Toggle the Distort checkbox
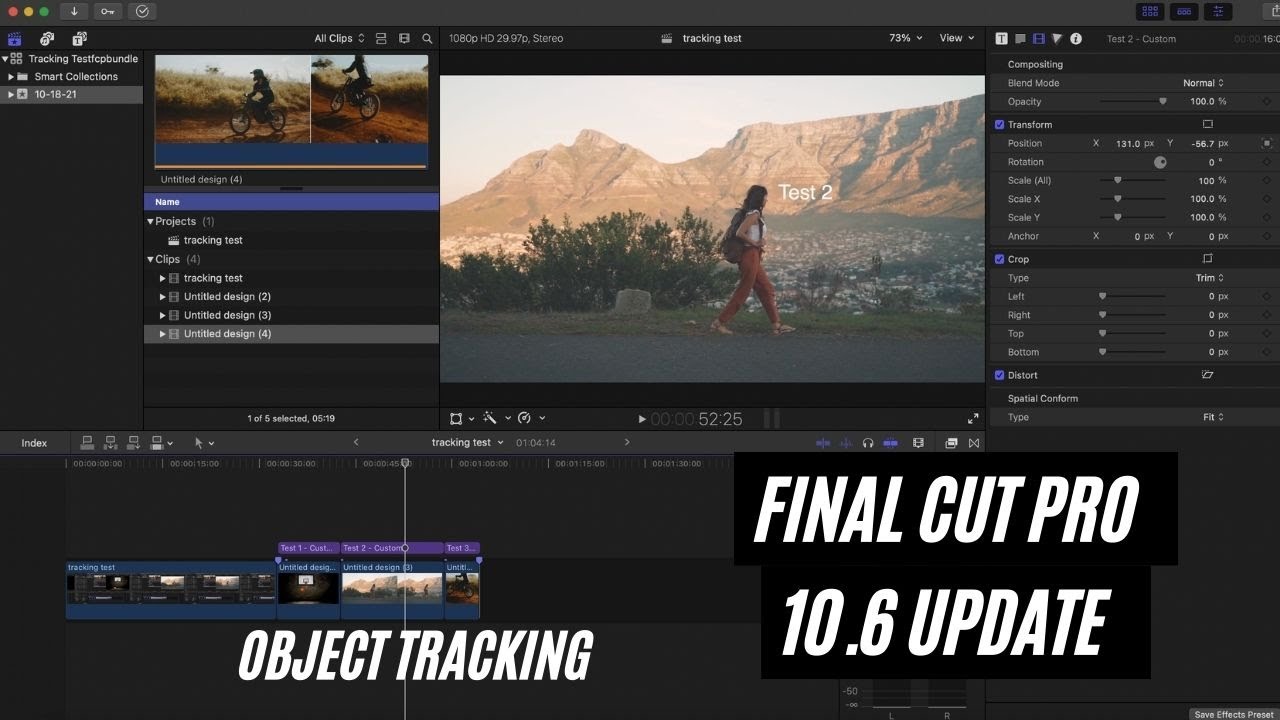The height and width of the screenshot is (720, 1280). coord(999,375)
